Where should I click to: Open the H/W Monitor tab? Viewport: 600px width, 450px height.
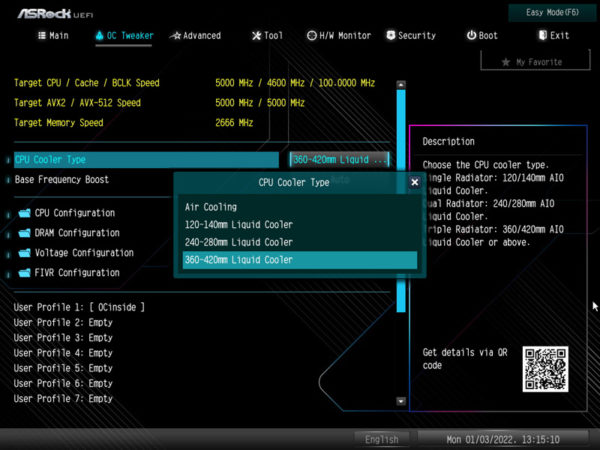click(338, 35)
